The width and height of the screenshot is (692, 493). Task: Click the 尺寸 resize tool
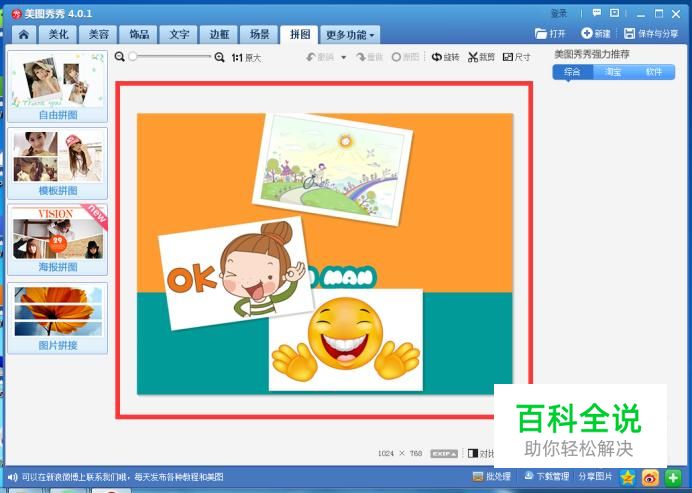516,57
